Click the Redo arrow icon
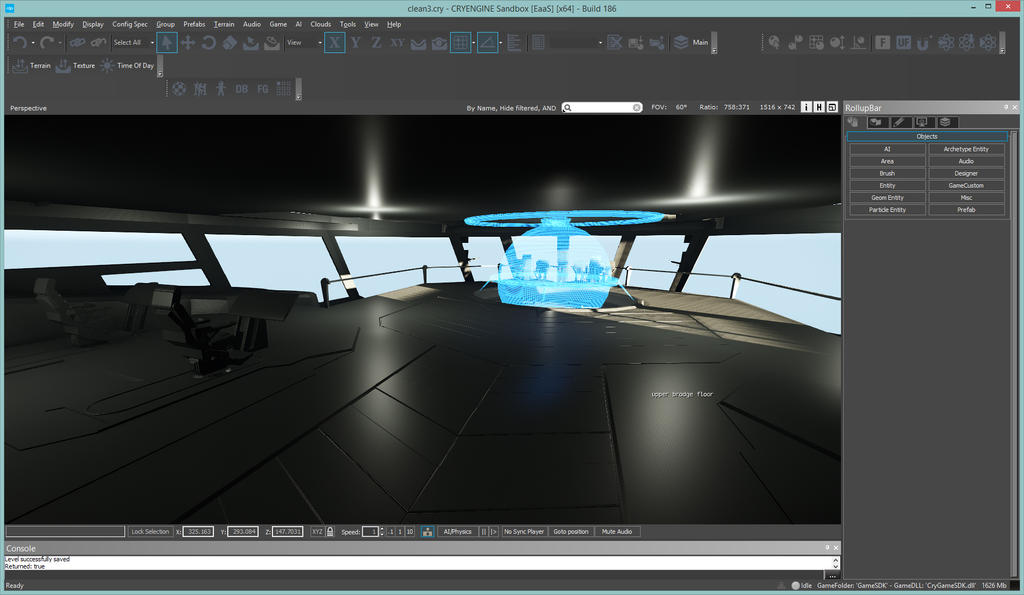 point(46,43)
